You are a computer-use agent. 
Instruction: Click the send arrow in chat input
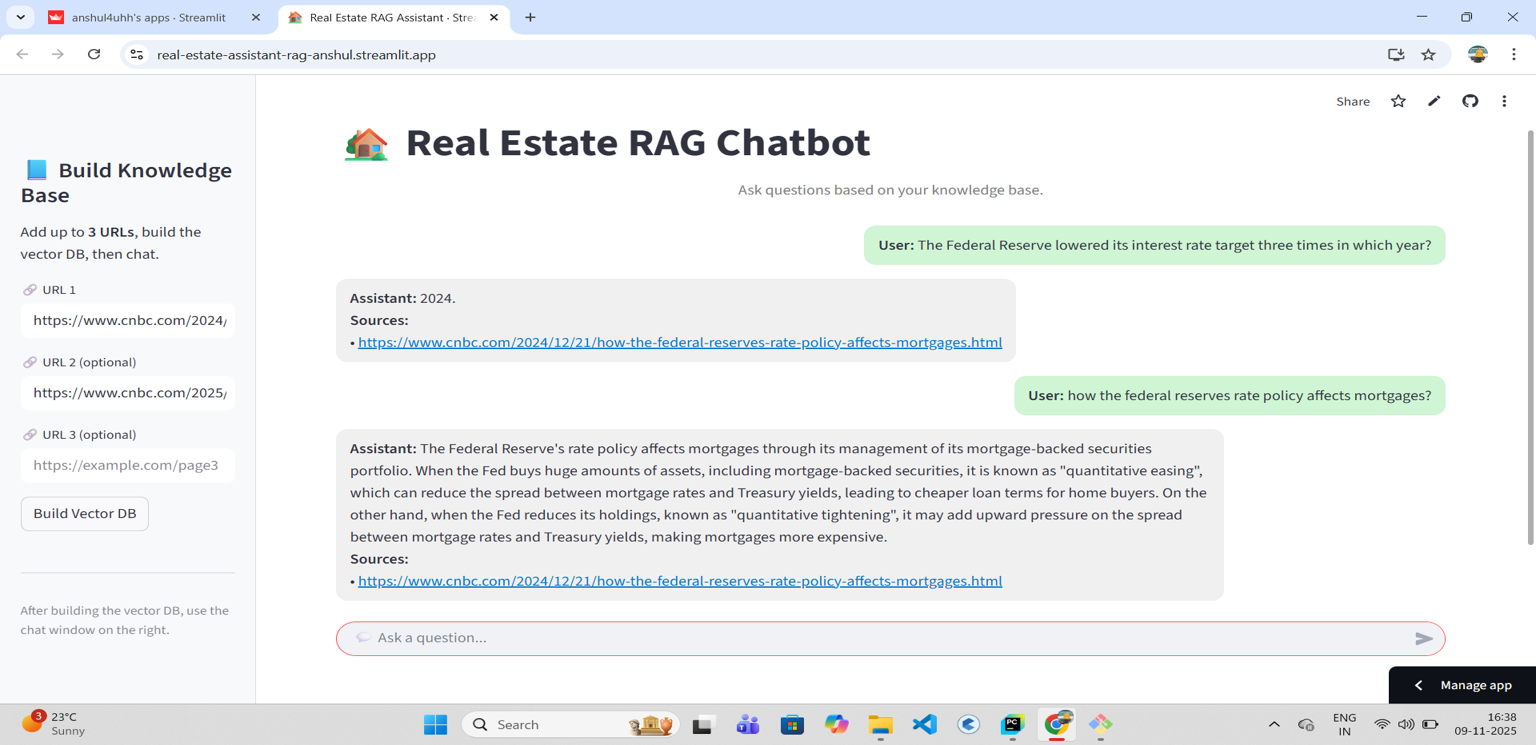click(x=1424, y=638)
